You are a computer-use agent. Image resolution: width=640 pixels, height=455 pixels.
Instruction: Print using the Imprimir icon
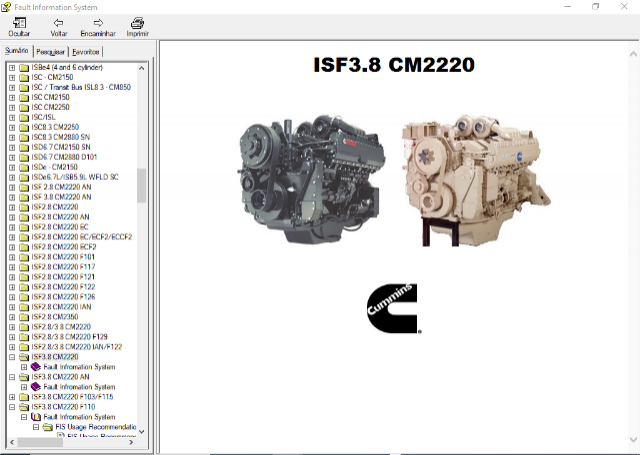[x=138, y=23]
